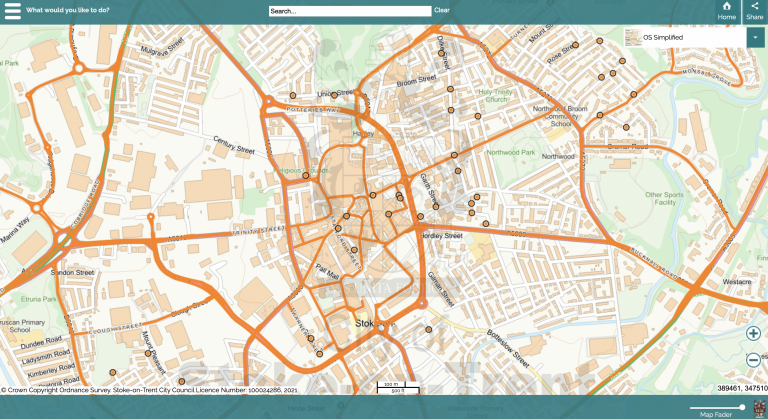The height and width of the screenshot is (419, 768).
Task: Click the Share icon button
Action: pyautogui.click(x=755, y=11)
